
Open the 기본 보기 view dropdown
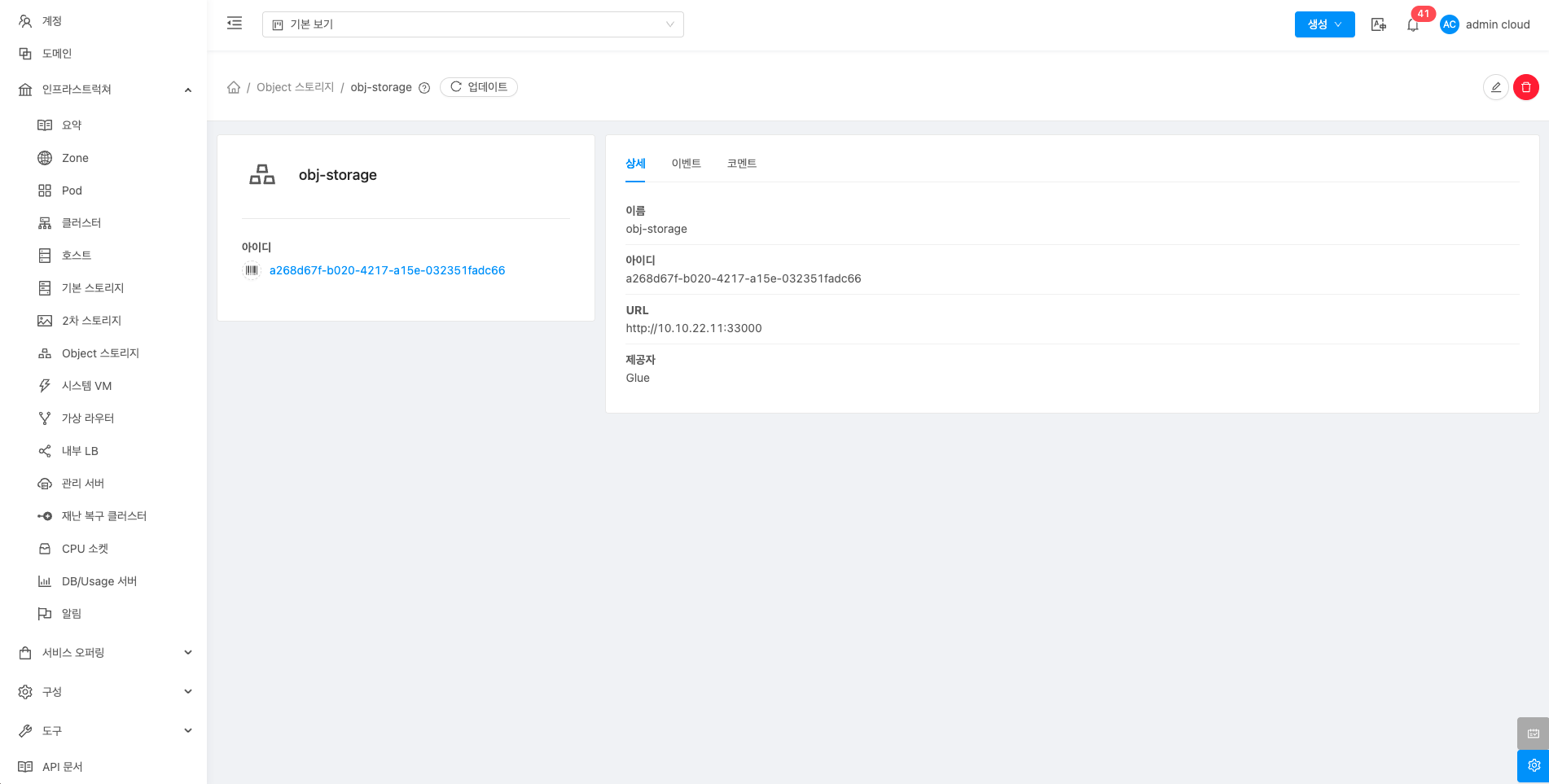pyautogui.click(x=472, y=24)
